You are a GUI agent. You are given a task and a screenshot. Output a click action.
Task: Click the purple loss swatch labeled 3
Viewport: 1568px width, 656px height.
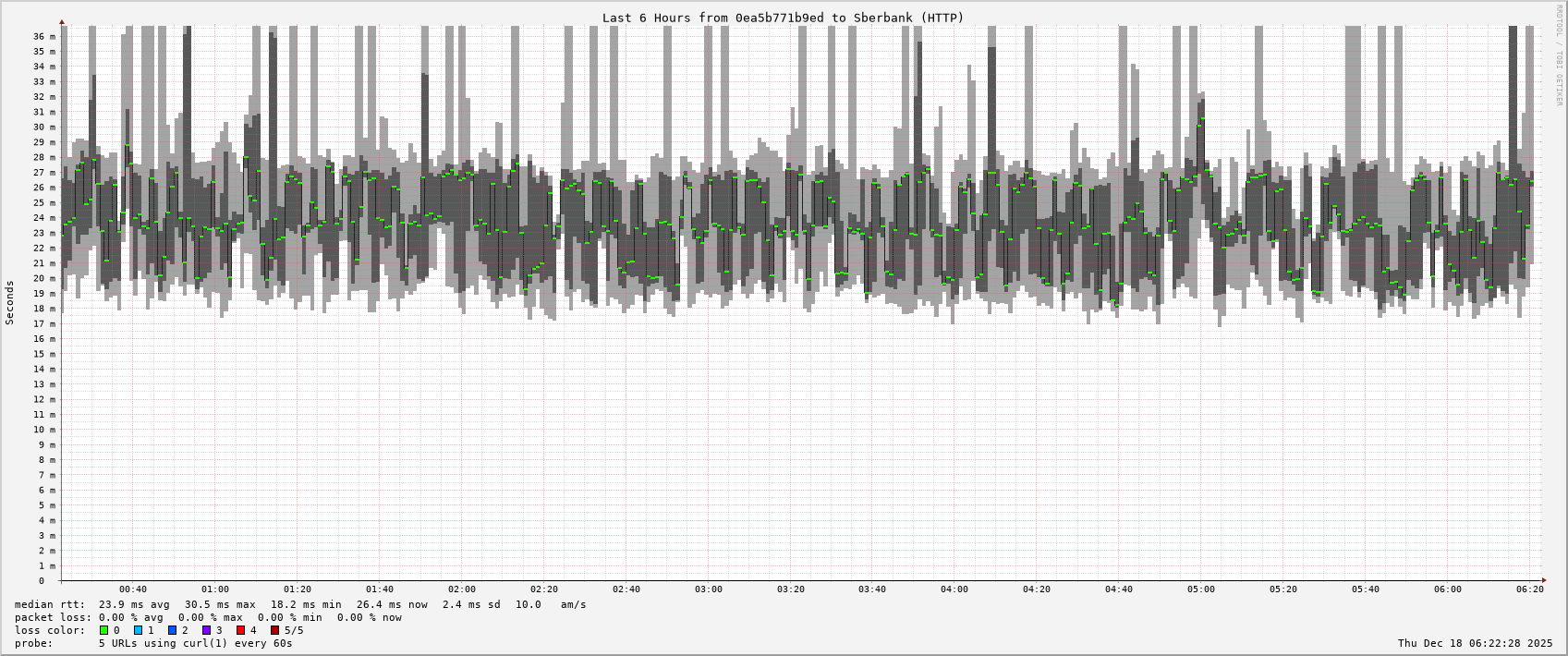(207, 631)
